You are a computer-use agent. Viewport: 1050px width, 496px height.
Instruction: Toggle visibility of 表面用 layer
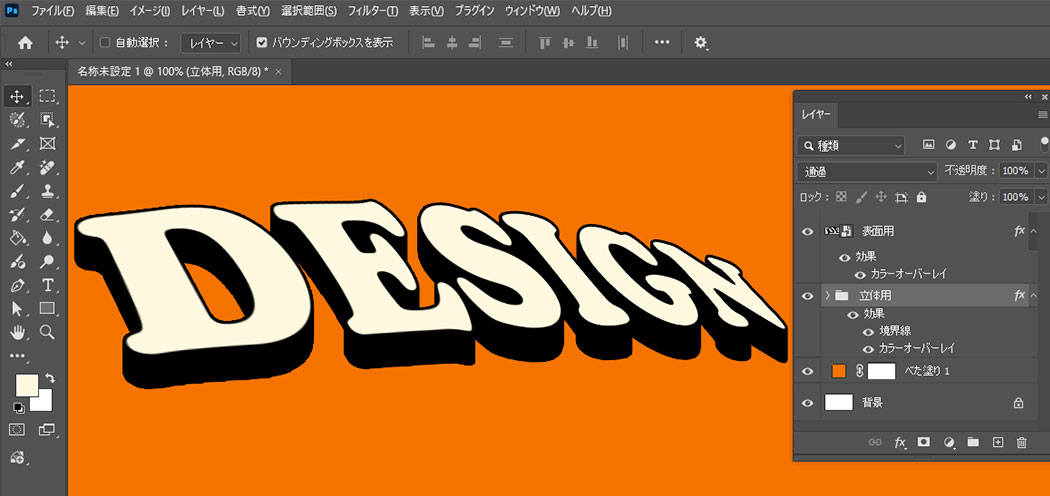pyautogui.click(x=808, y=231)
